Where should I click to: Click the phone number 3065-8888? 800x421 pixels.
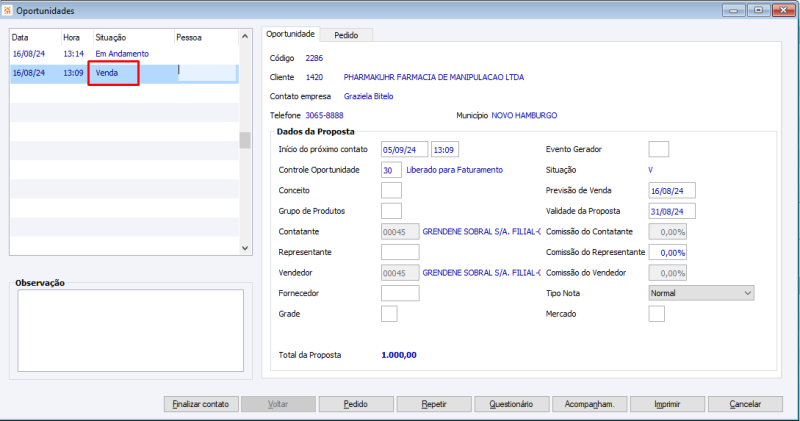click(324, 115)
